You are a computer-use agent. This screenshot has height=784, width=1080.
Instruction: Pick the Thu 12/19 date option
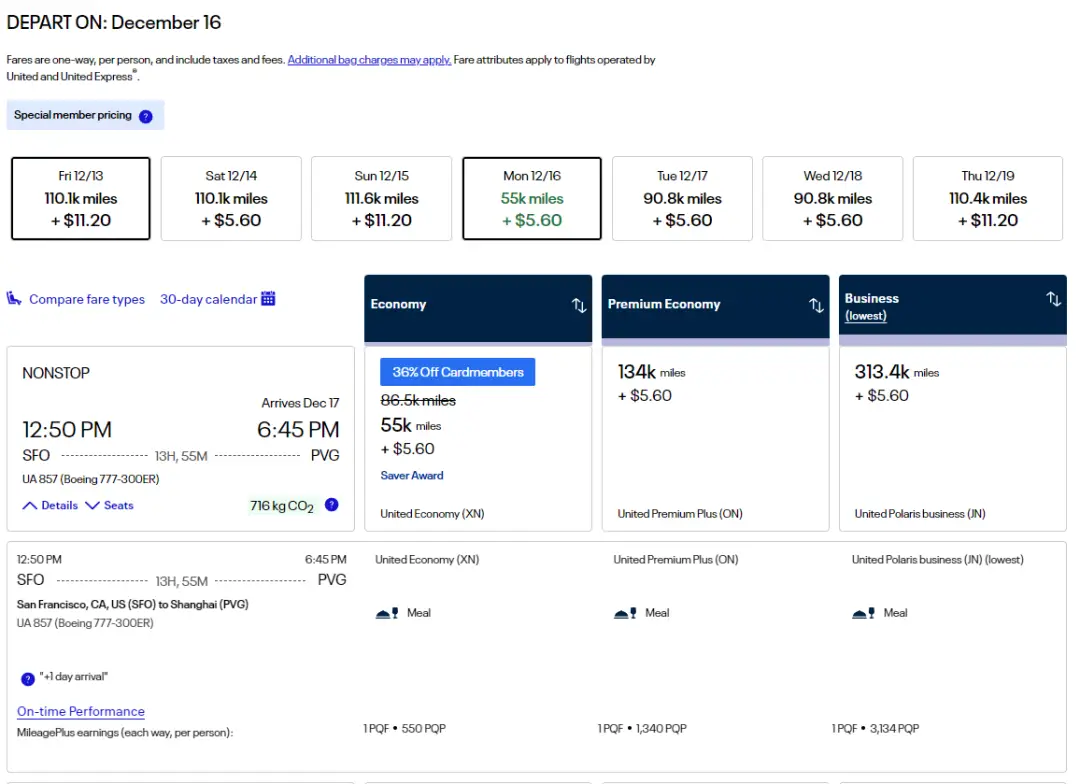pos(987,198)
